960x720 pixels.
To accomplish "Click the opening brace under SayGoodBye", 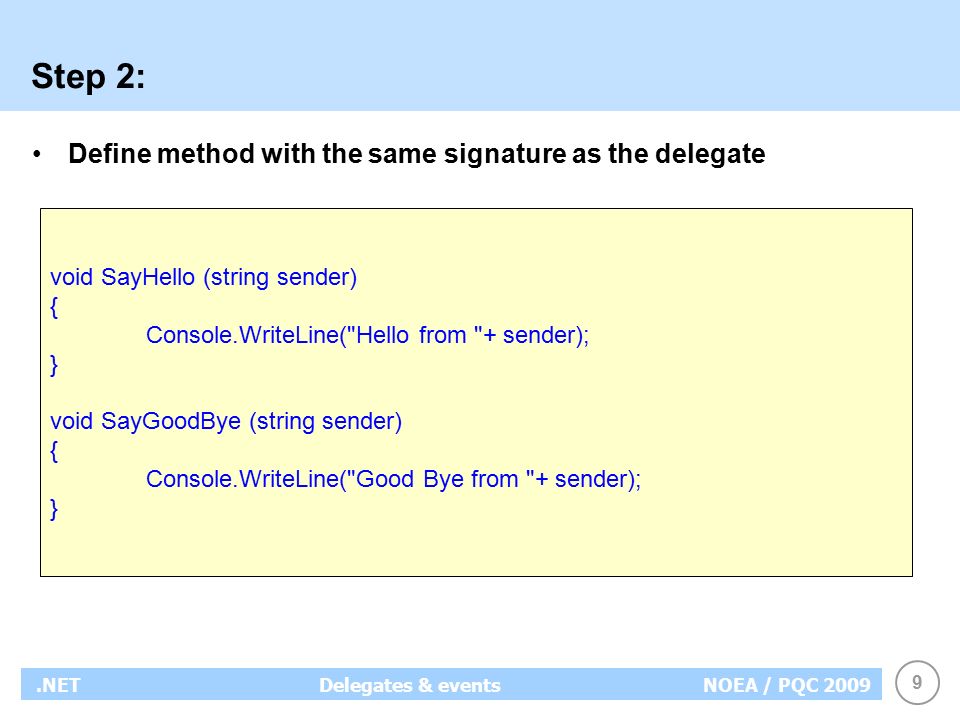I will (x=54, y=451).
